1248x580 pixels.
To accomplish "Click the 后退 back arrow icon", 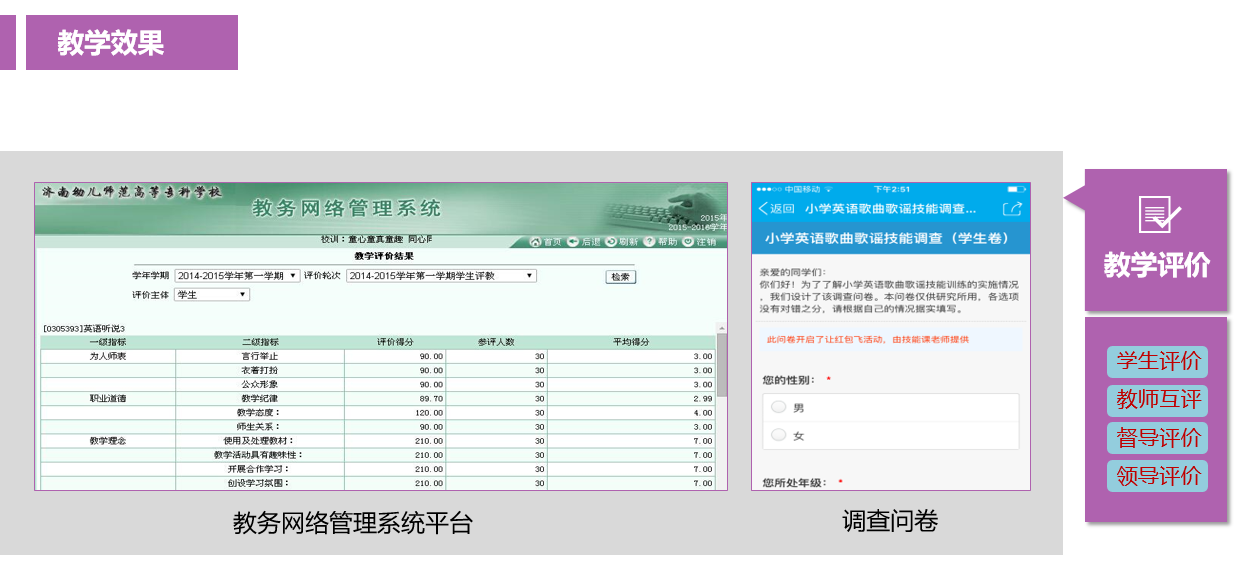I will click(x=573, y=242).
